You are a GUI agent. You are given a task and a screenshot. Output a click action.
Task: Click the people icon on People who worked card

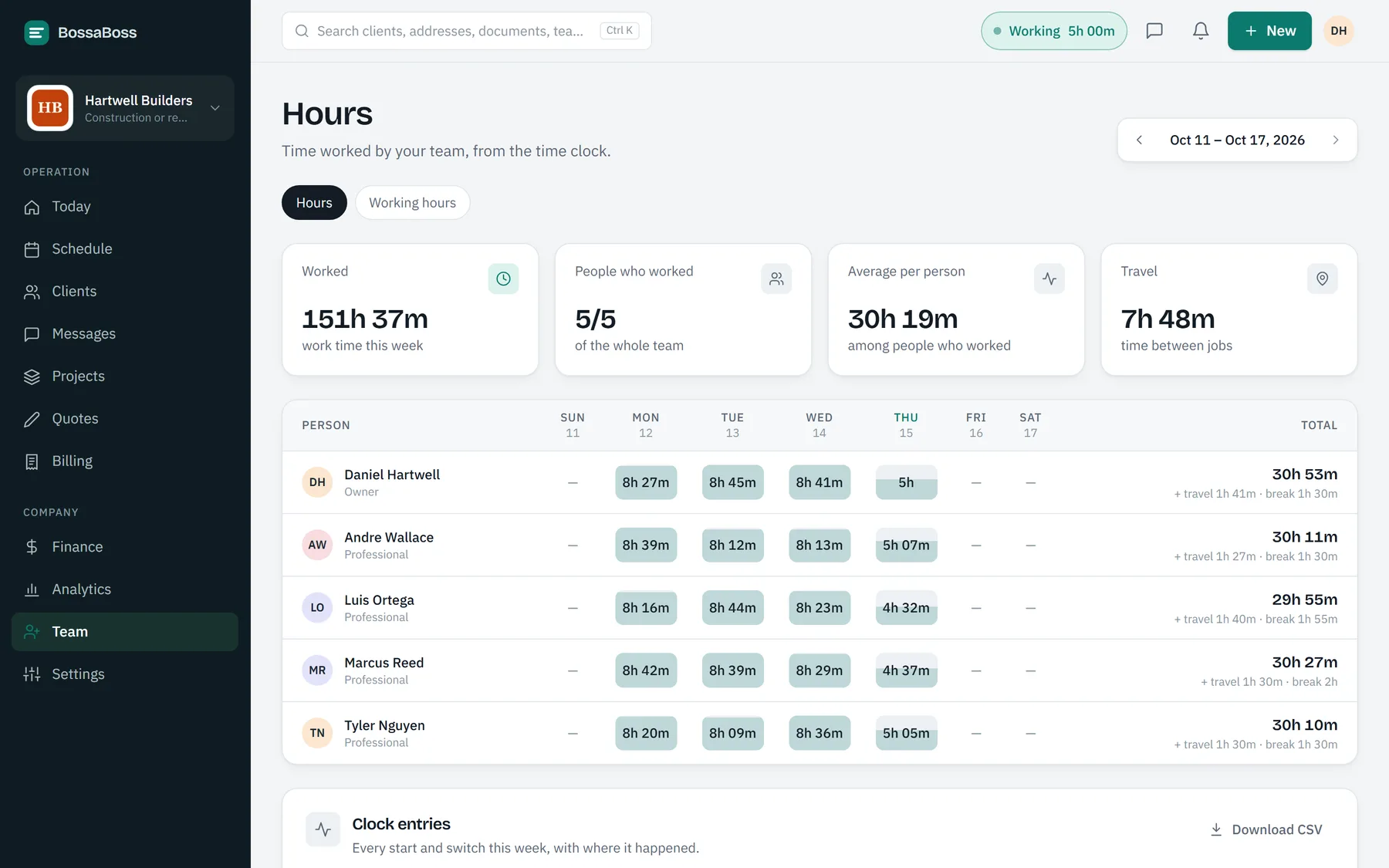tap(776, 279)
